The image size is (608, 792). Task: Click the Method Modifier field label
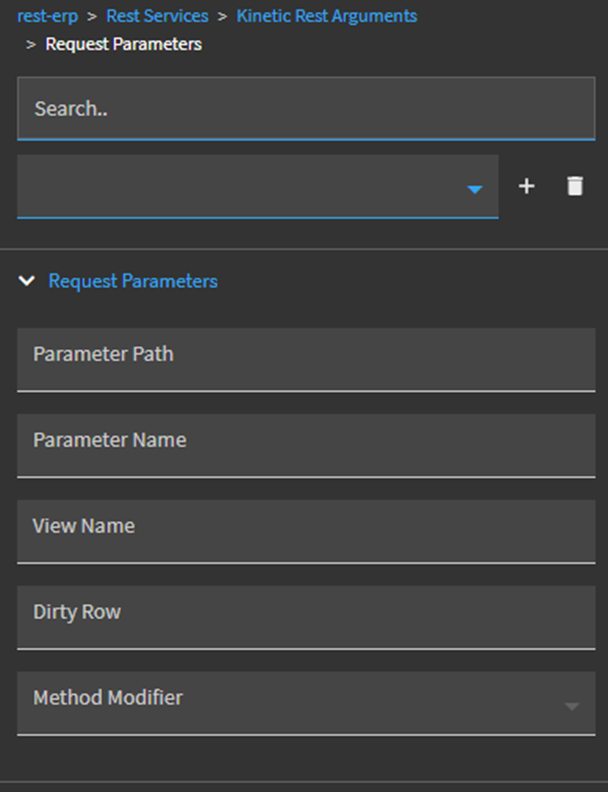(108, 697)
